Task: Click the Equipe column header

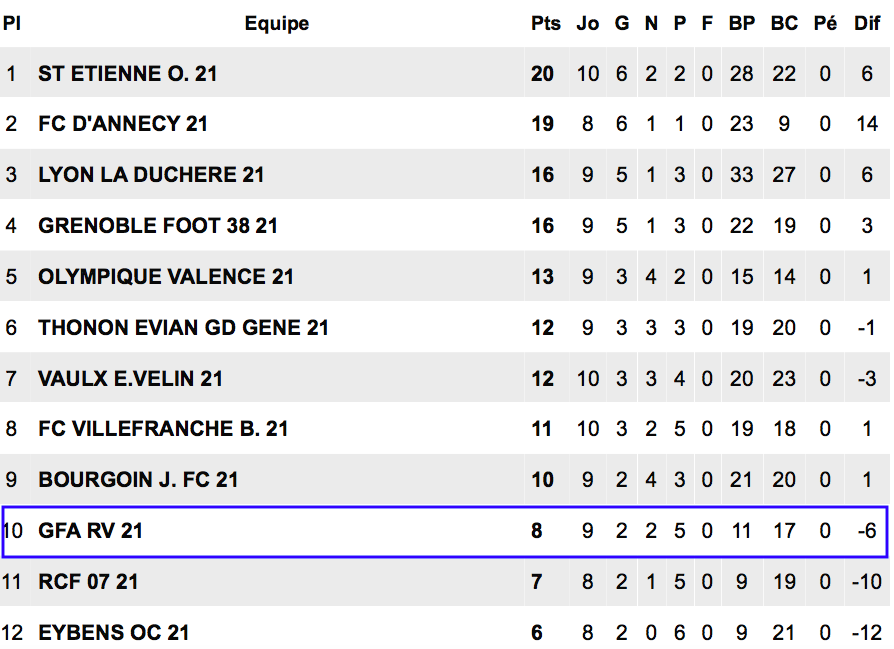Action: [277, 23]
